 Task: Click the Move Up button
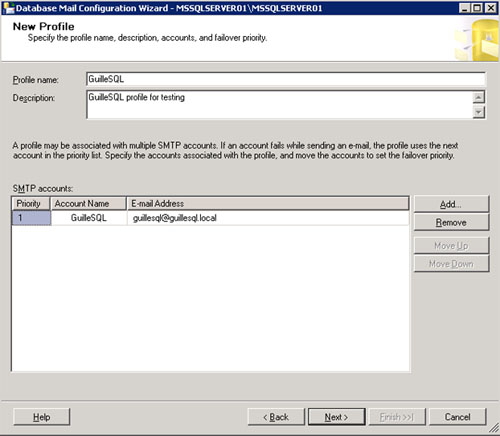451,246
